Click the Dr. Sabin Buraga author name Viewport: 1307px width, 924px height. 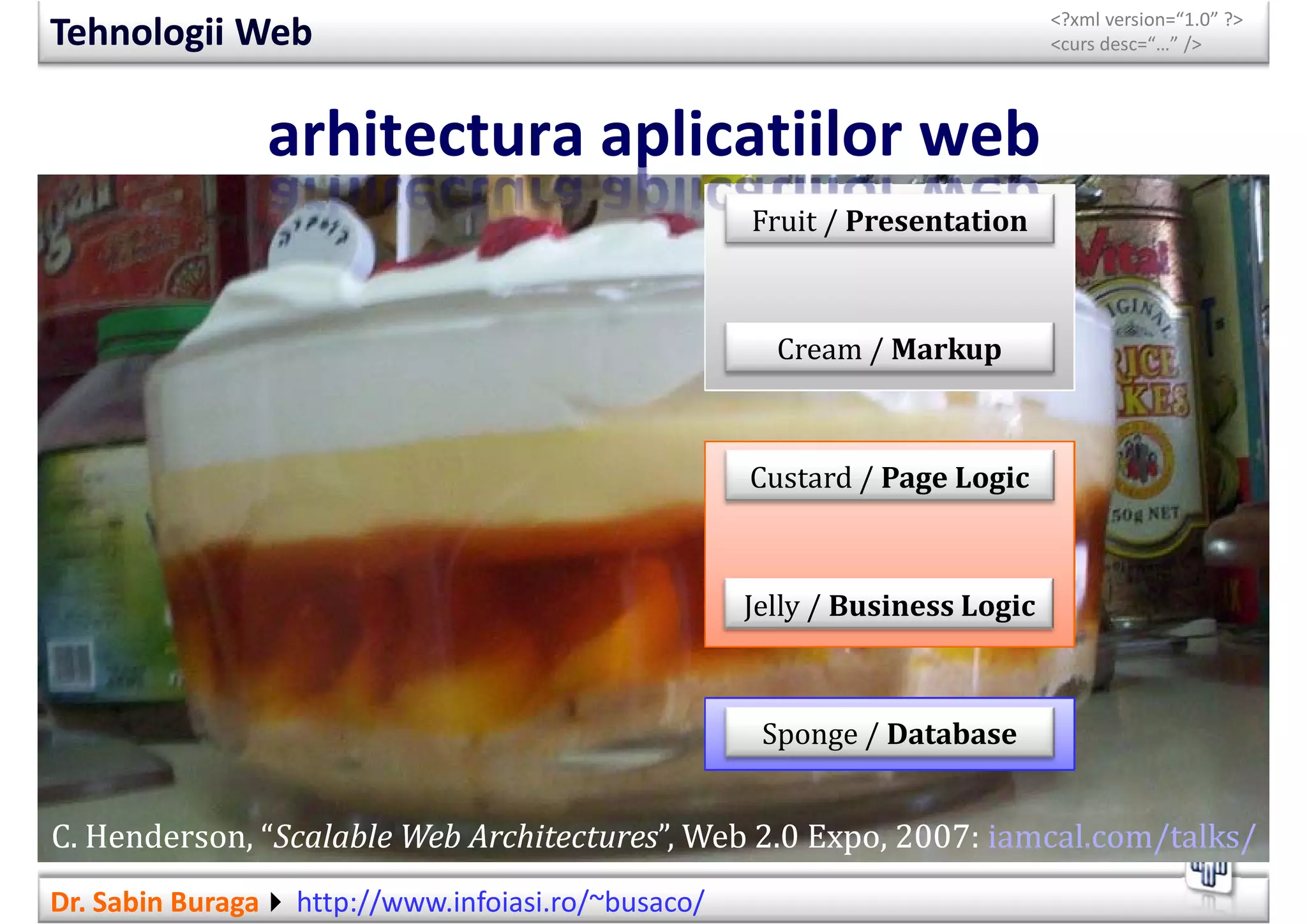(x=154, y=902)
